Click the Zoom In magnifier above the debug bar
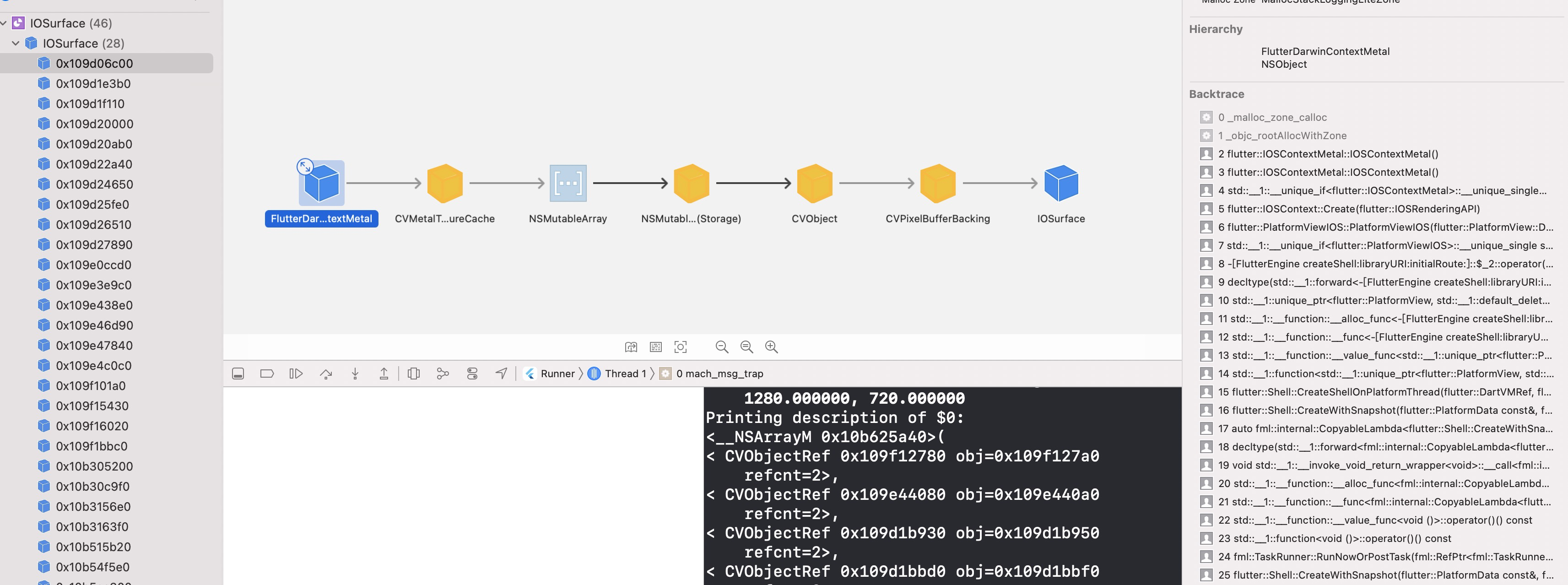Viewport: 1568px width, 585px height. [771, 347]
